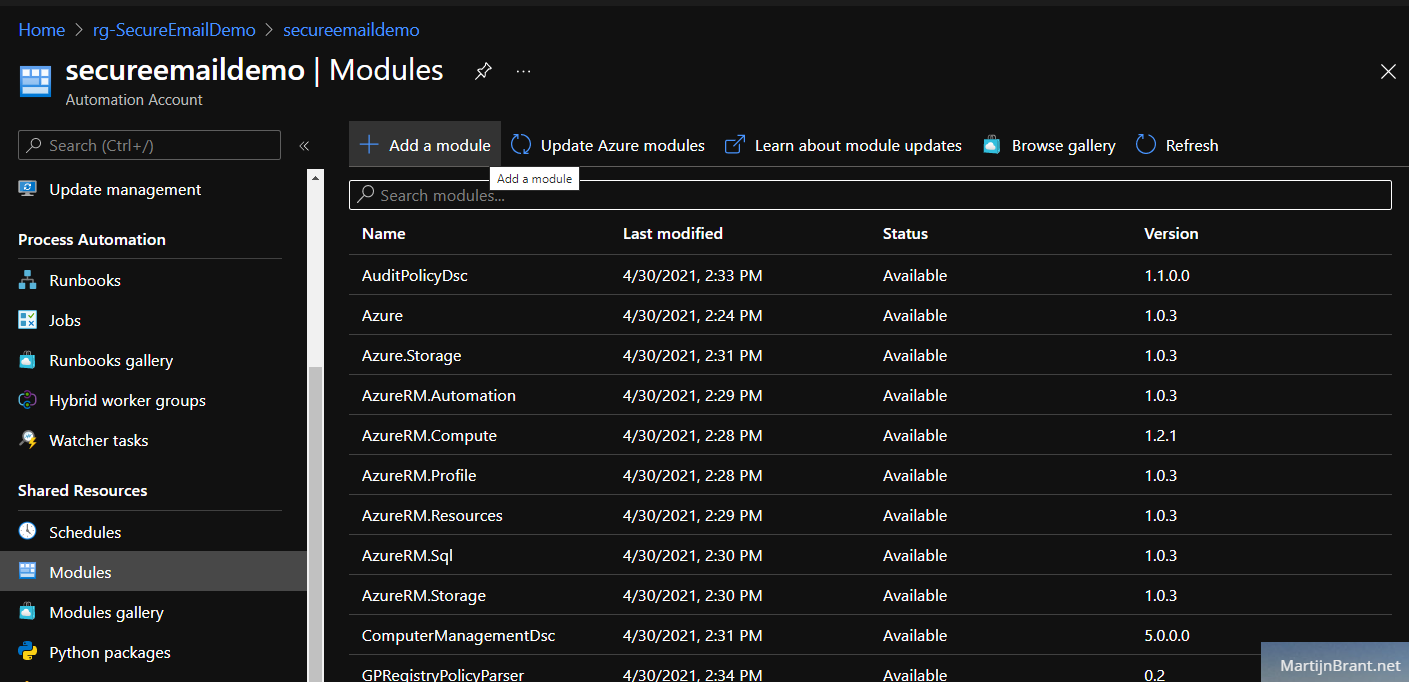The image size is (1409, 682).
Task: Open Hybrid worker groups menu item
Action: click(x=153, y=400)
